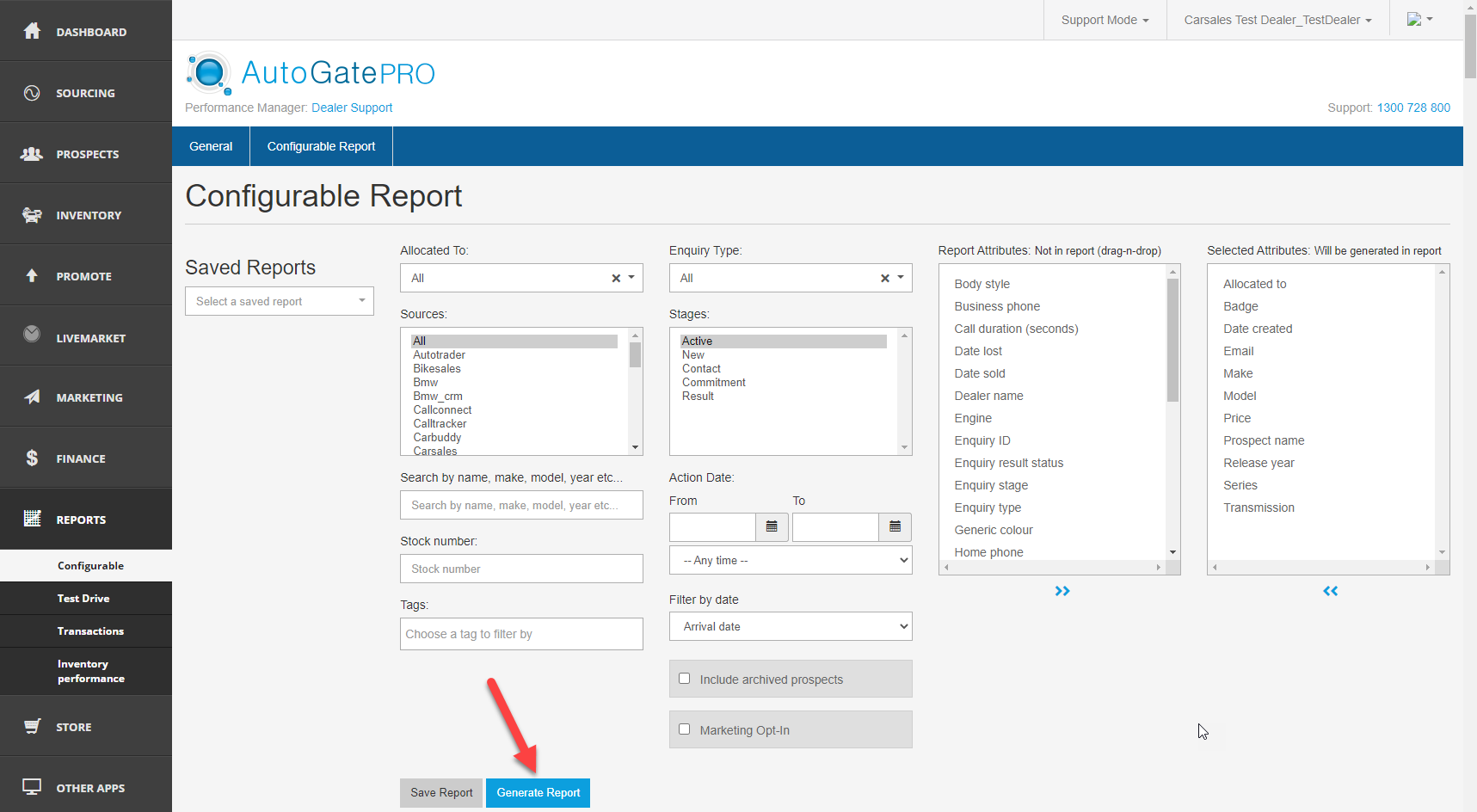Tick the Marketing Opt-In checkbox

click(x=685, y=729)
